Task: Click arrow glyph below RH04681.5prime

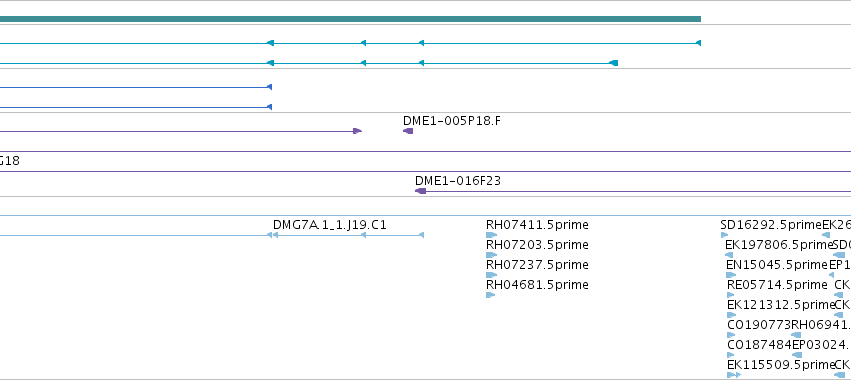Action: click(491, 295)
